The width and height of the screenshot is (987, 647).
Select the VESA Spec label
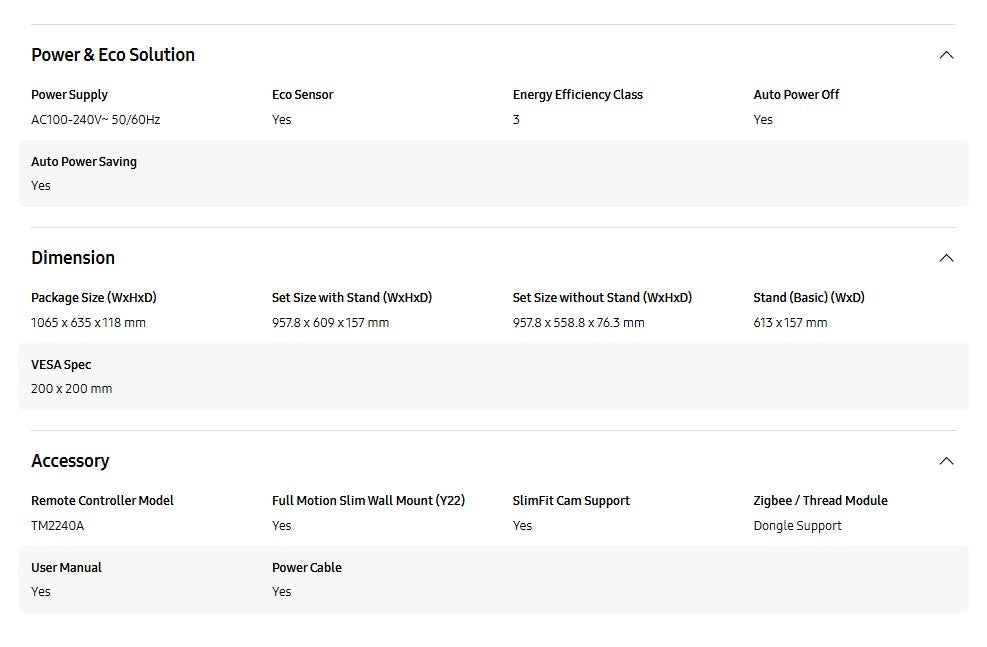[x=61, y=365]
